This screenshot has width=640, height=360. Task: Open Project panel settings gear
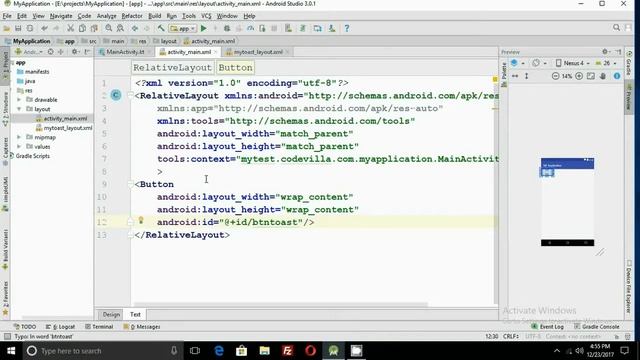[x=75, y=52]
